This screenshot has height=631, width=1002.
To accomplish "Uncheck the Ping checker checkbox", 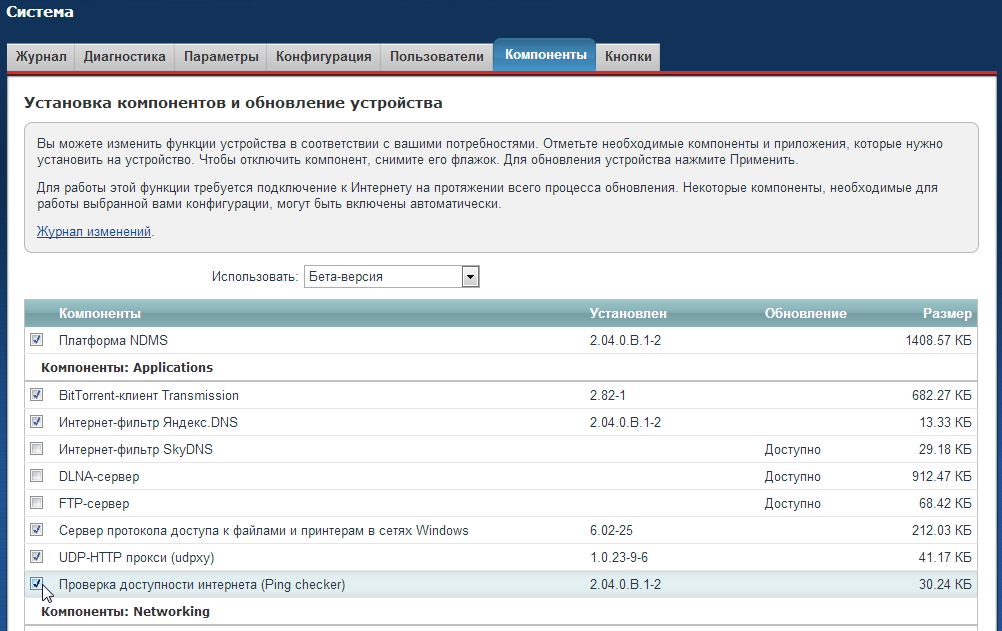I will 37,584.
